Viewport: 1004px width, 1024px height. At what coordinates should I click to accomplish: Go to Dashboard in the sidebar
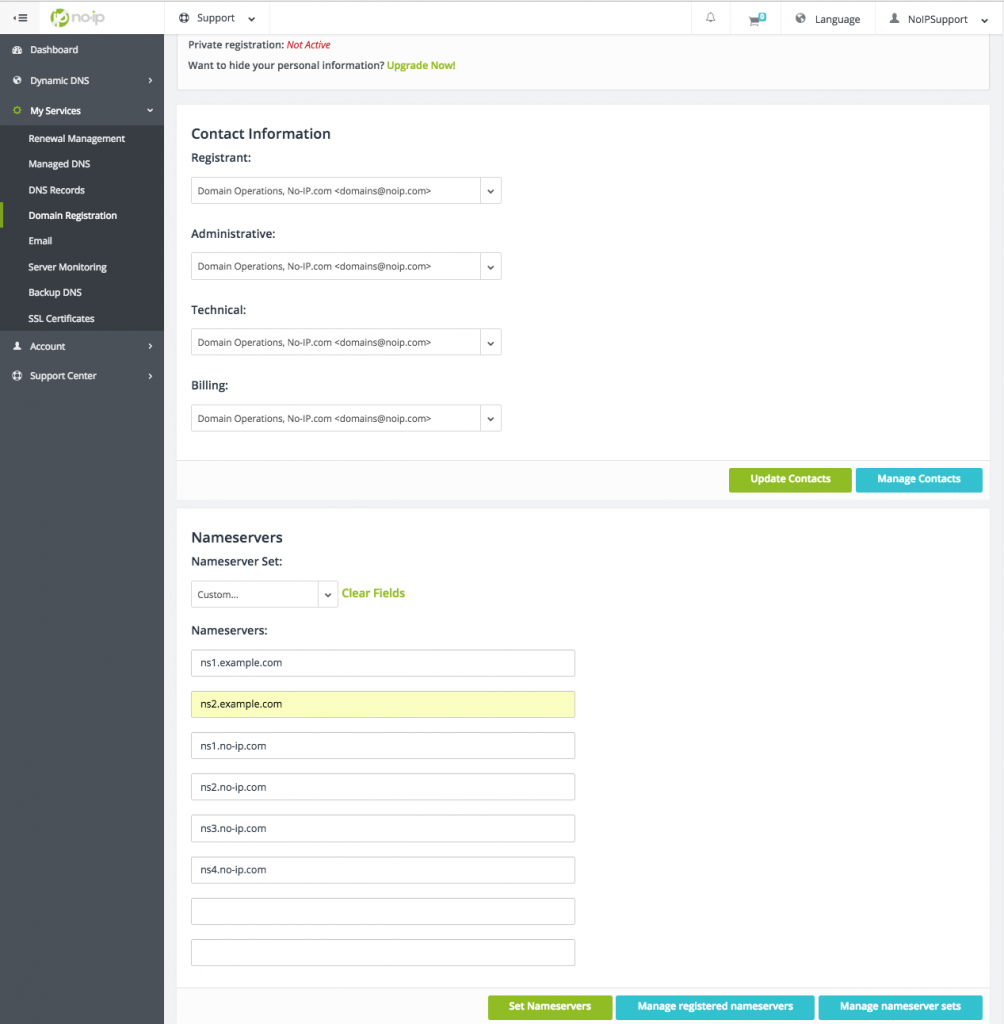point(54,50)
